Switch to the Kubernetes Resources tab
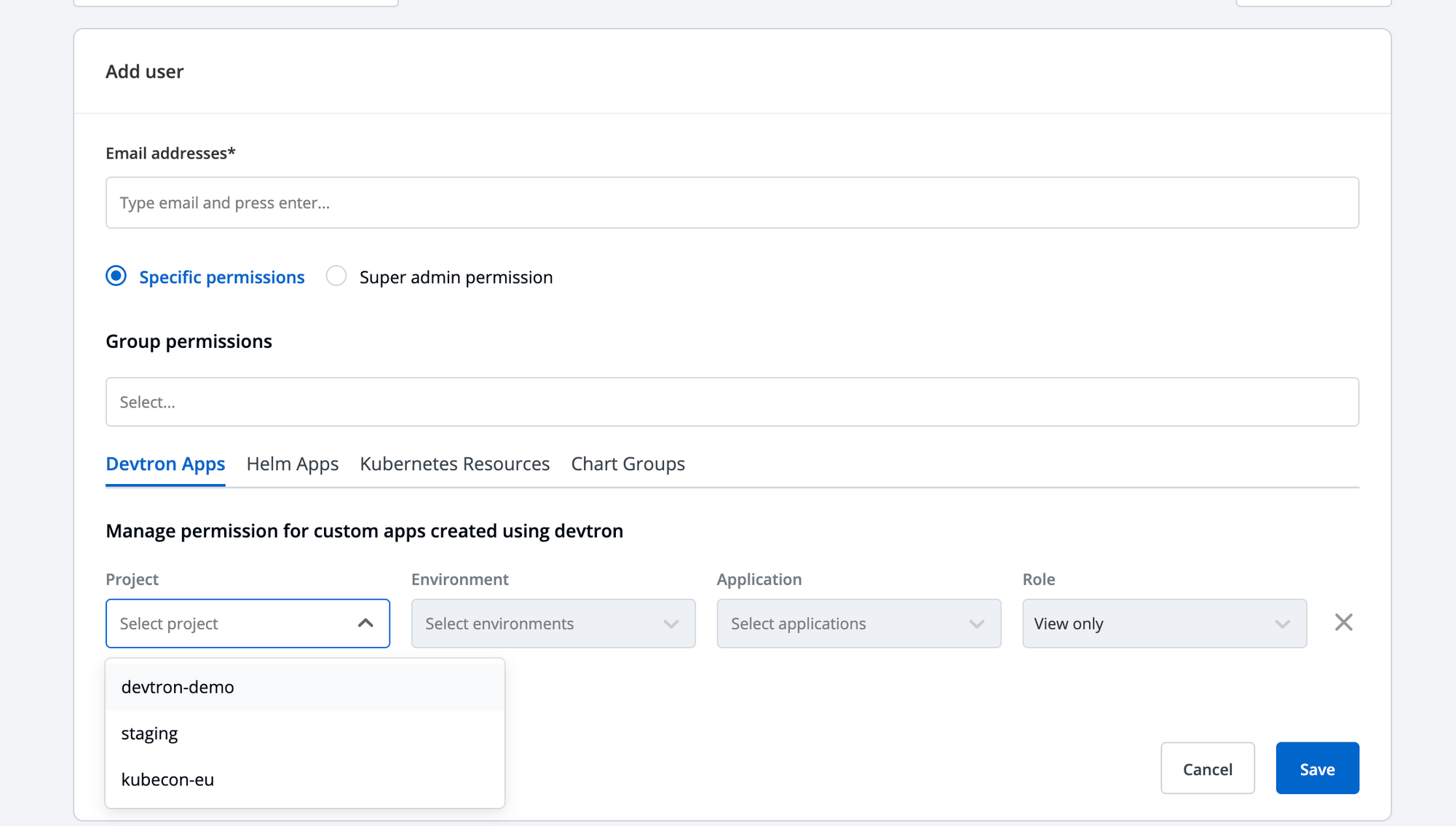The image size is (1456, 826). coord(455,464)
